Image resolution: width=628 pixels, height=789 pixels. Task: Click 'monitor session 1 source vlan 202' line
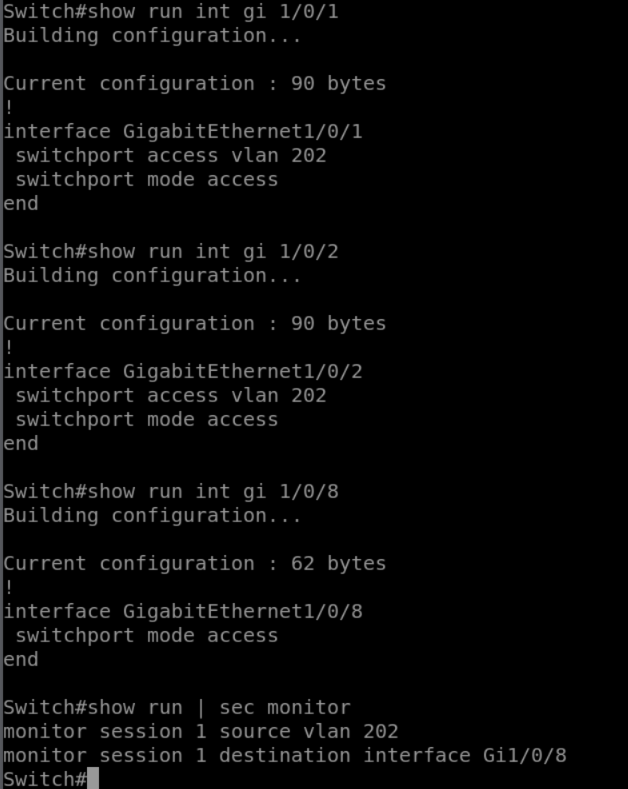tap(200, 731)
